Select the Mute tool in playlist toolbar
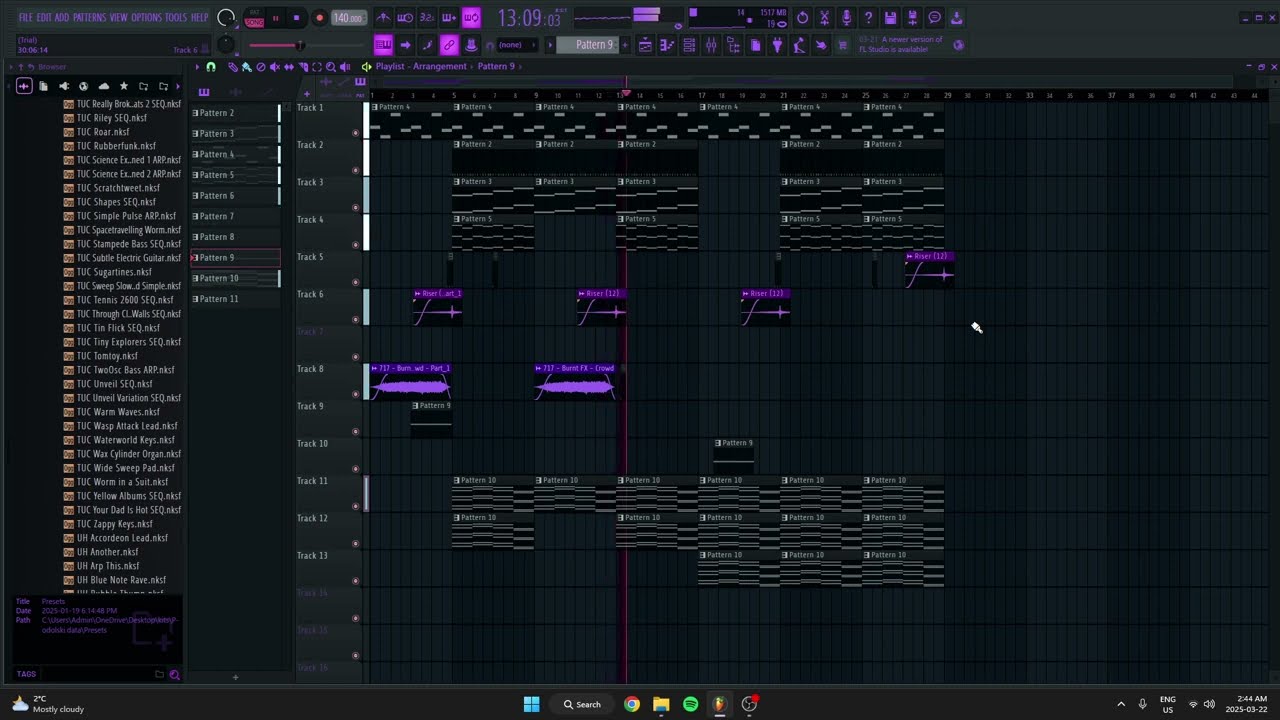The image size is (1280, 720). click(275, 66)
